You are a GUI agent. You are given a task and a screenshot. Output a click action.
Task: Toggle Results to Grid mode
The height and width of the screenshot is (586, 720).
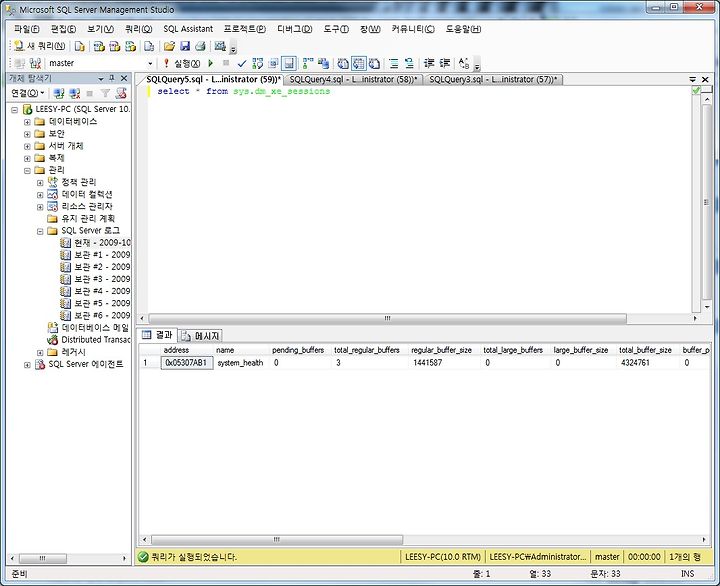tap(359, 63)
